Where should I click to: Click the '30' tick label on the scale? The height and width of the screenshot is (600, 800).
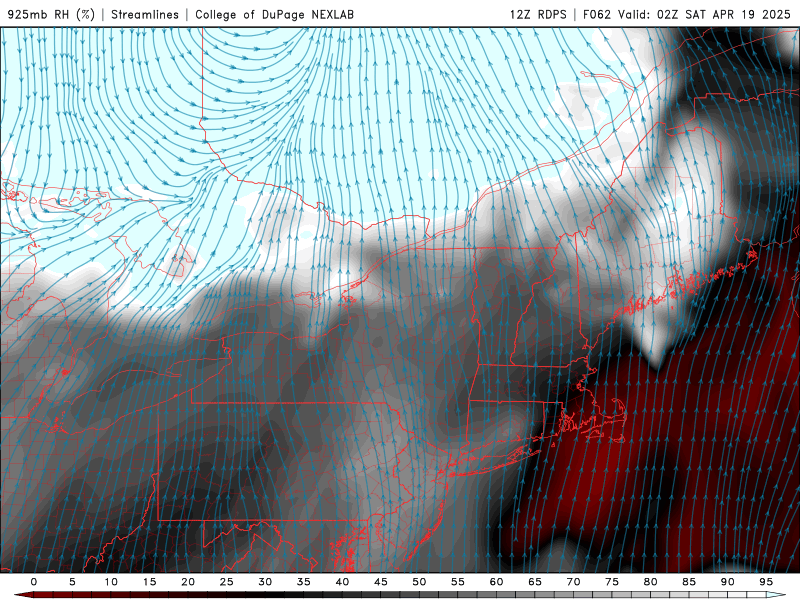coord(265,582)
